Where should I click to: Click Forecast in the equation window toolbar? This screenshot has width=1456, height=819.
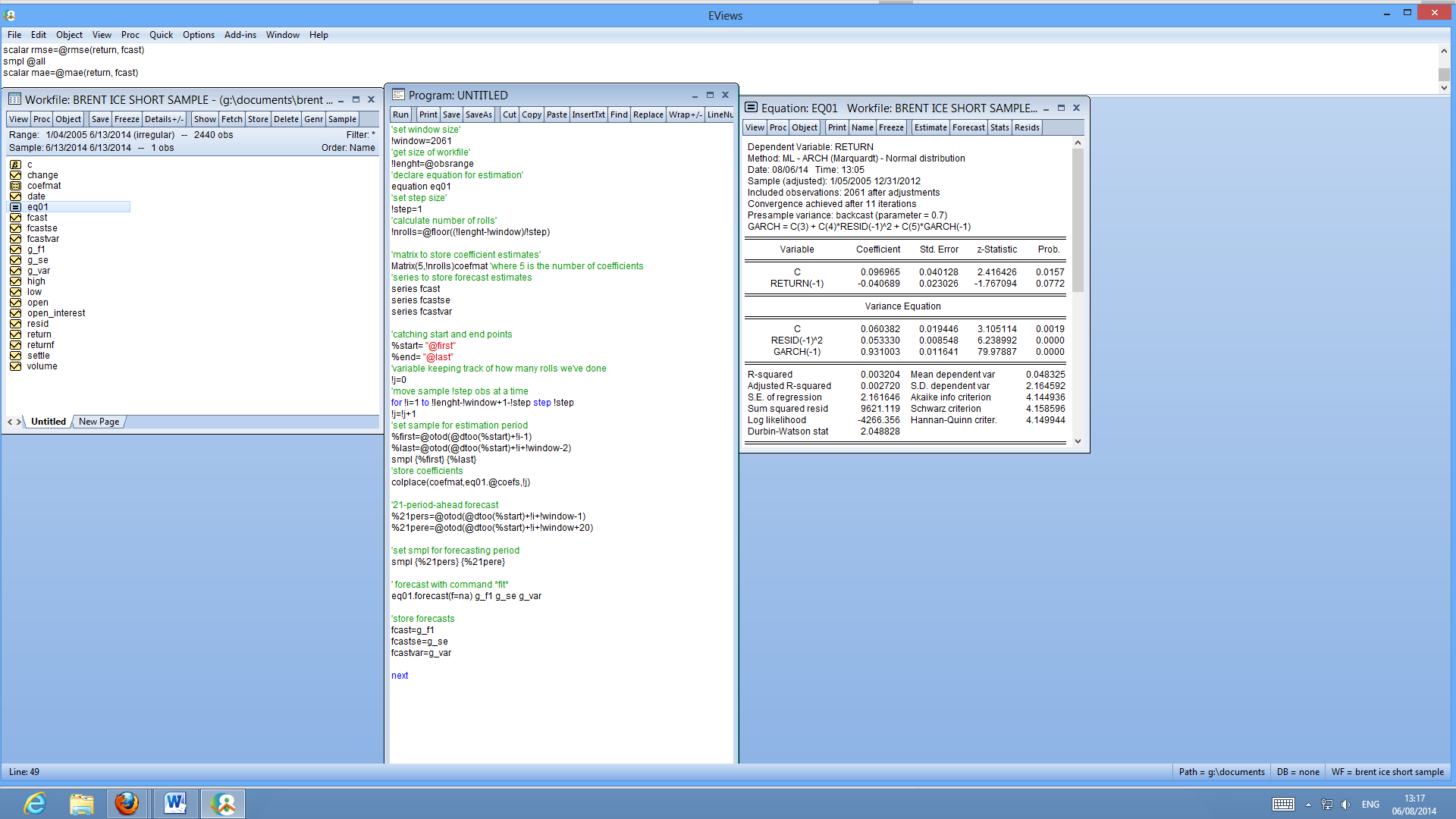coord(968,127)
